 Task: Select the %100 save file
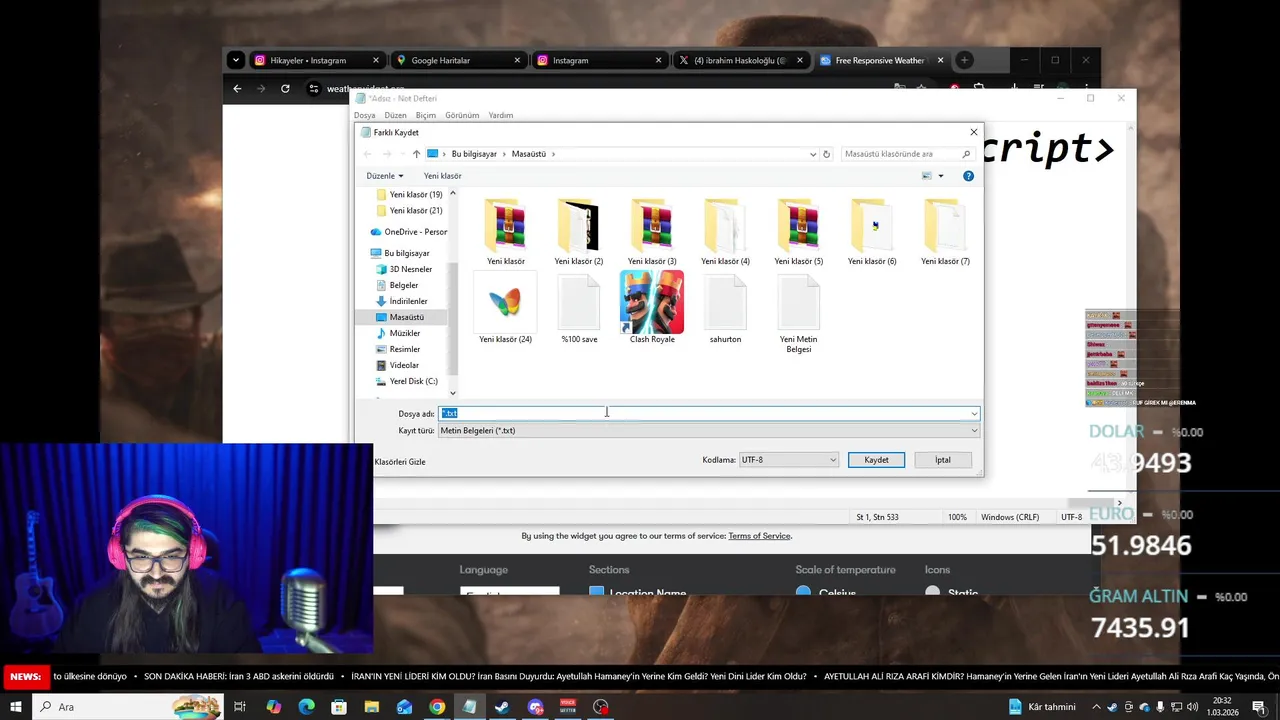point(579,309)
